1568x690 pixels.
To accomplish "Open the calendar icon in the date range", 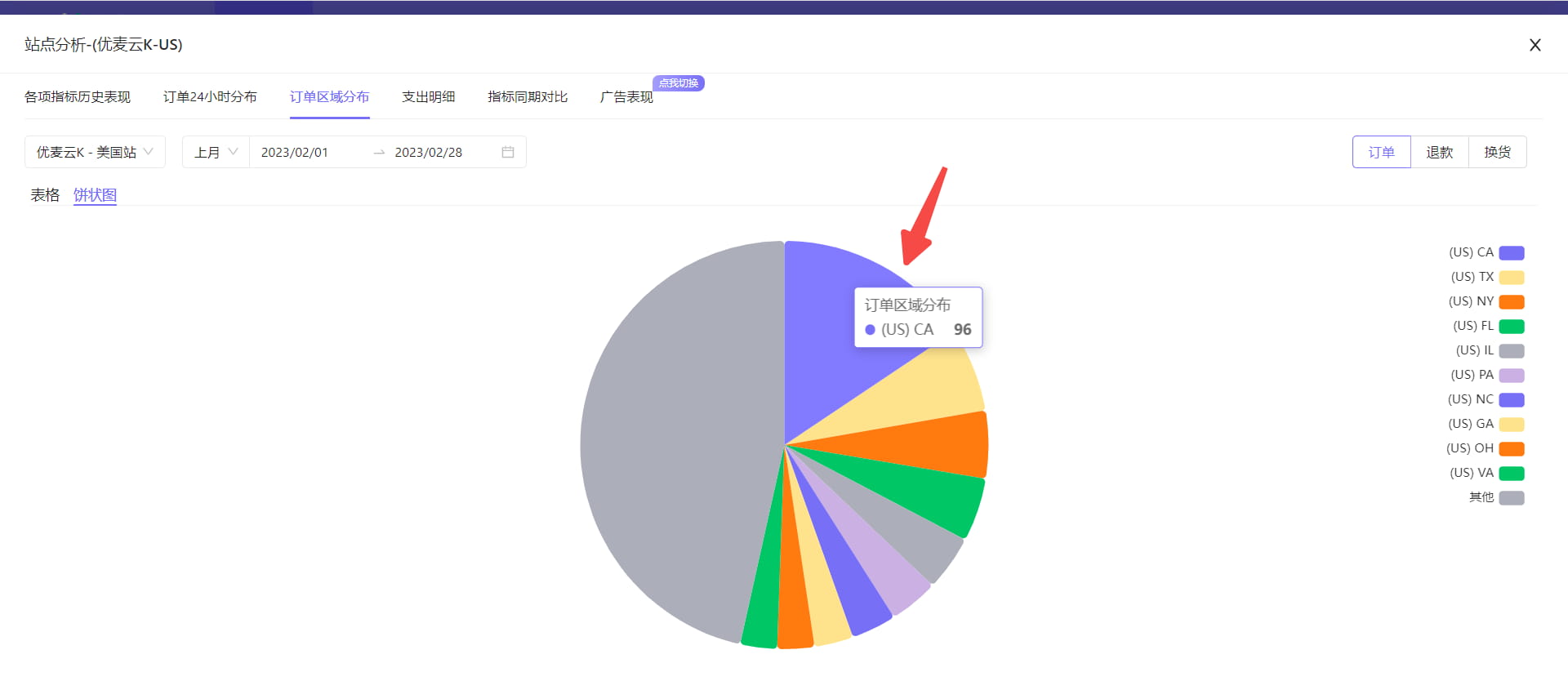I will (x=507, y=152).
